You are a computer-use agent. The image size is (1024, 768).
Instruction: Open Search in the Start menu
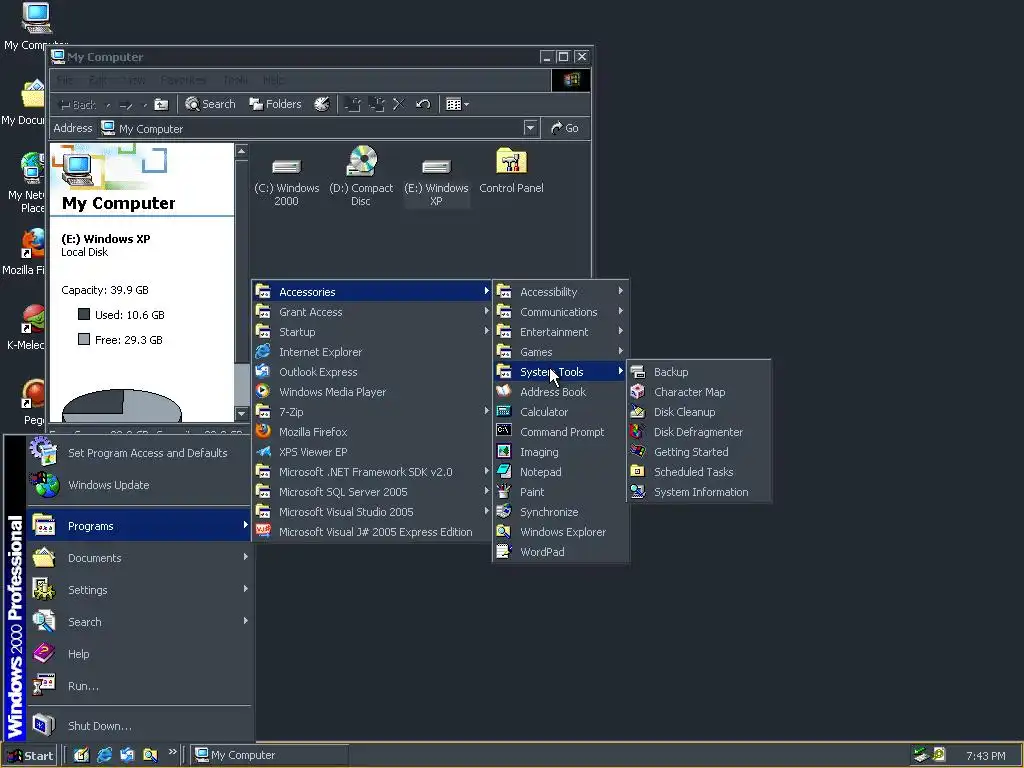(139, 622)
